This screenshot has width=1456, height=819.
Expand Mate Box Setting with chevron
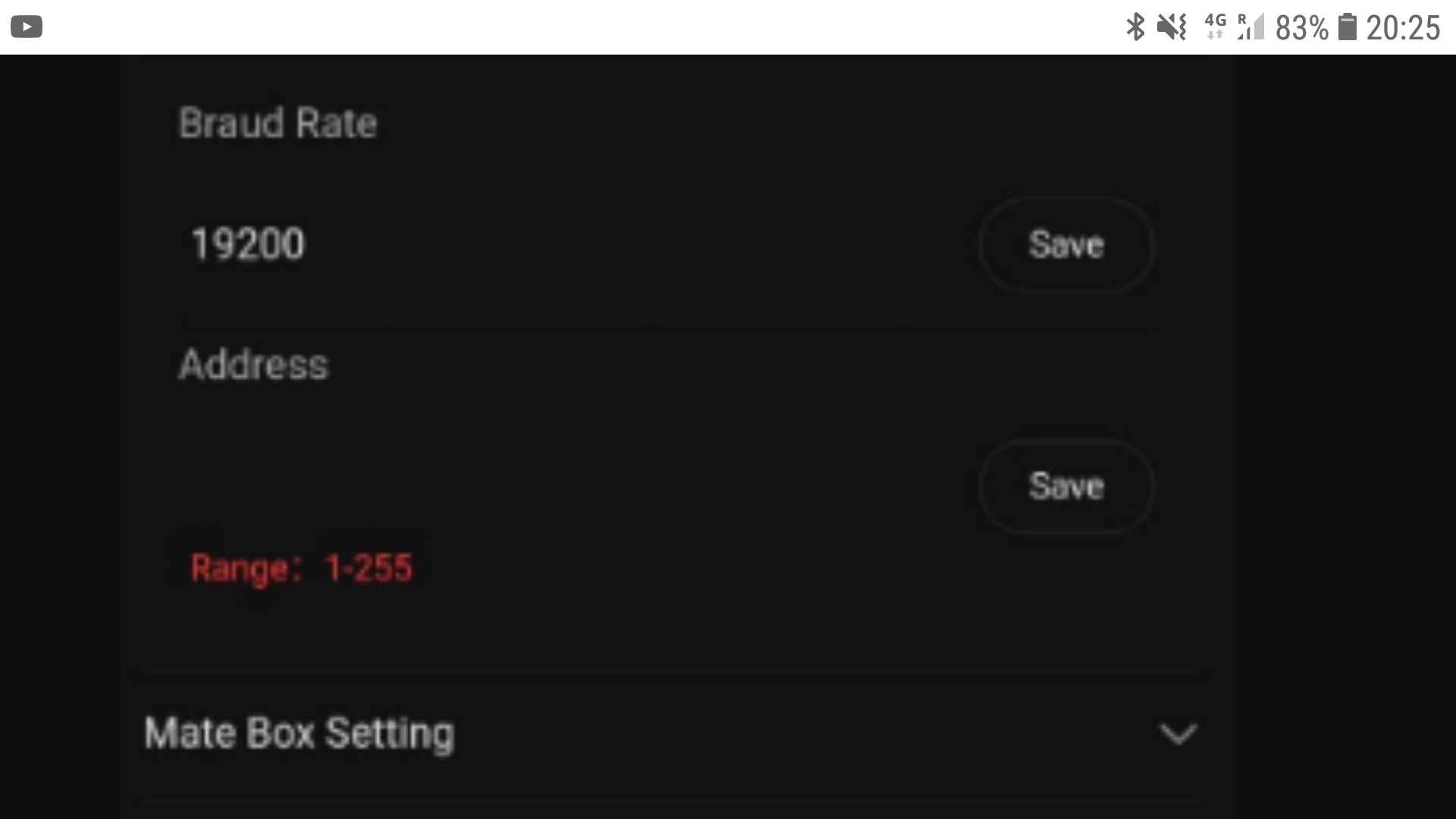pos(1178,733)
